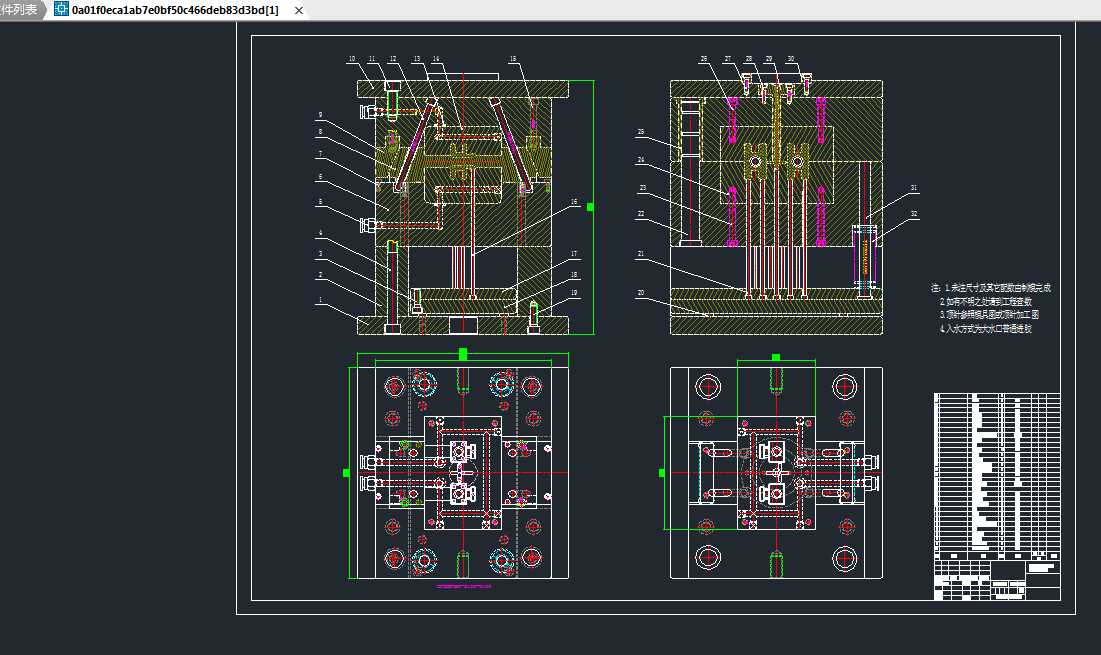Close the open drawing tab
Screen dimensions: 1101x655
point(299,10)
